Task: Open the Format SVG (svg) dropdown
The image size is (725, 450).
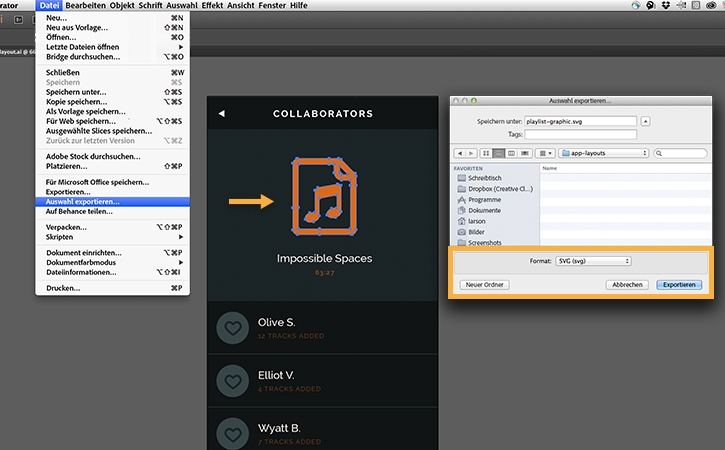Action: pyautogui.click(x=593, y=261)
